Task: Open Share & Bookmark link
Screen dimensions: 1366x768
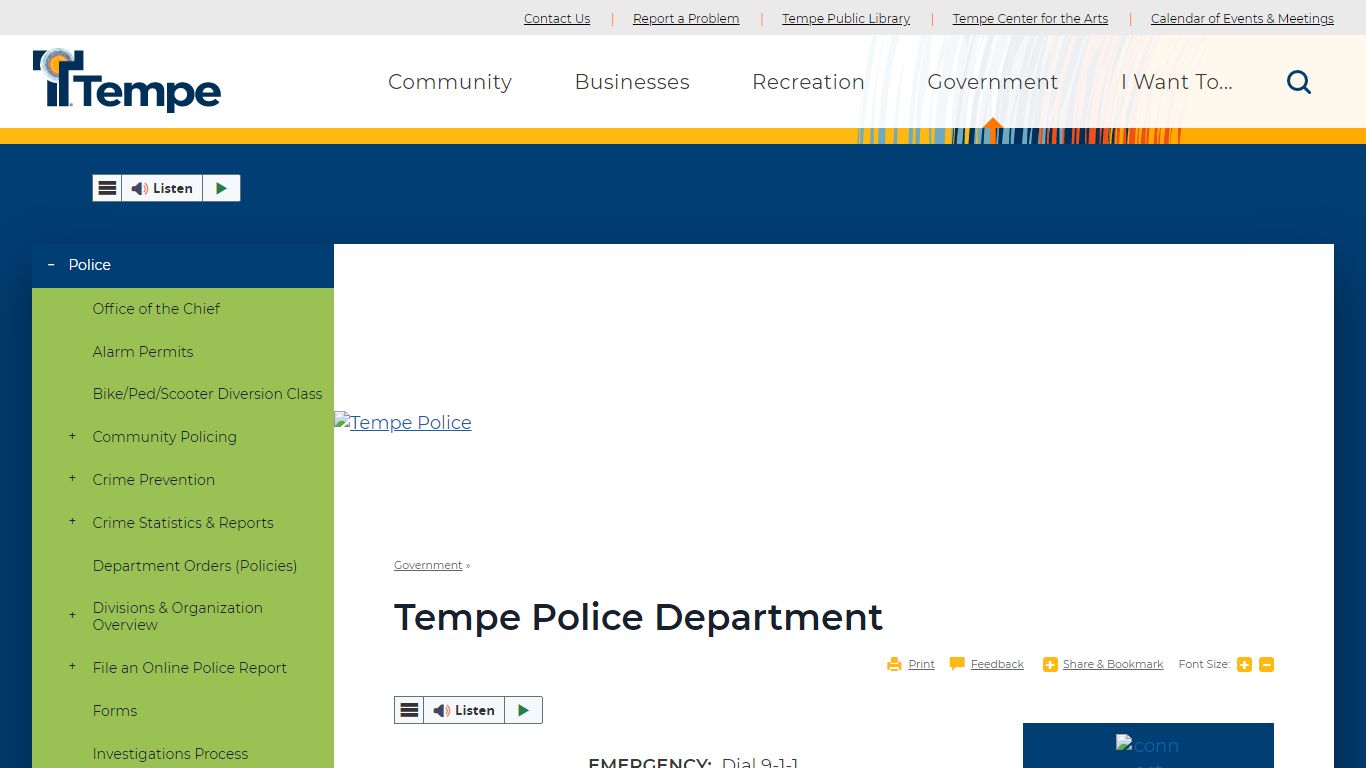Action: click(1113, 664)
